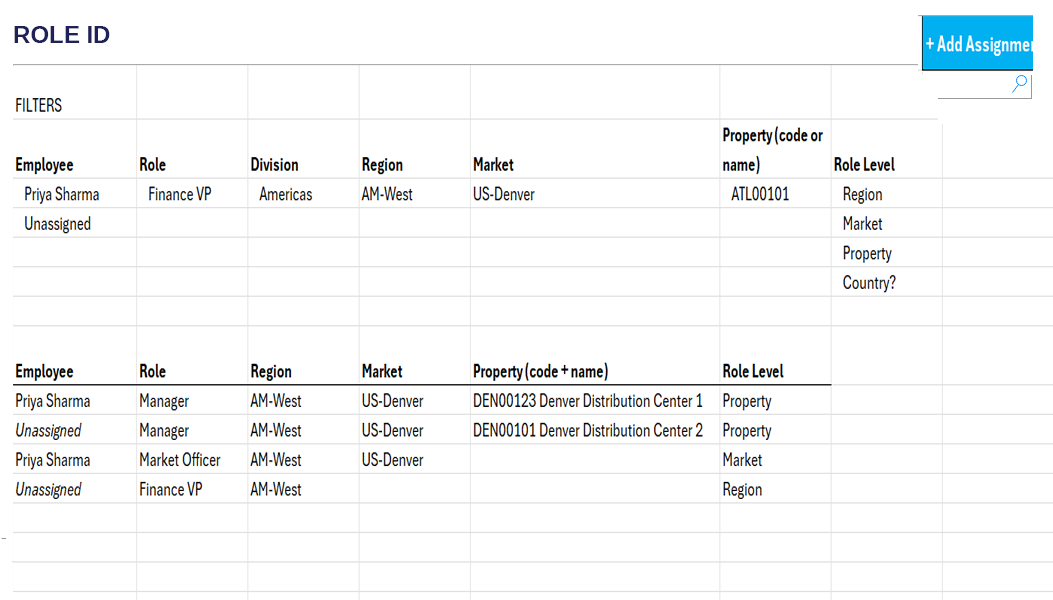
Task: Click the DEN00101 Denver Distribution Center 2 cell
Action: pos(588,431)
